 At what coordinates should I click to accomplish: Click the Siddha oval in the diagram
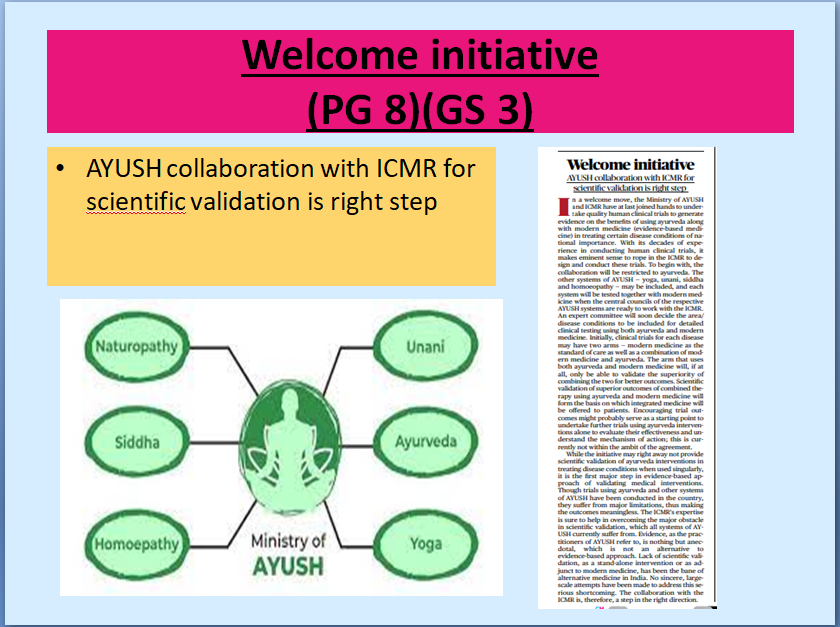(137, 442)
